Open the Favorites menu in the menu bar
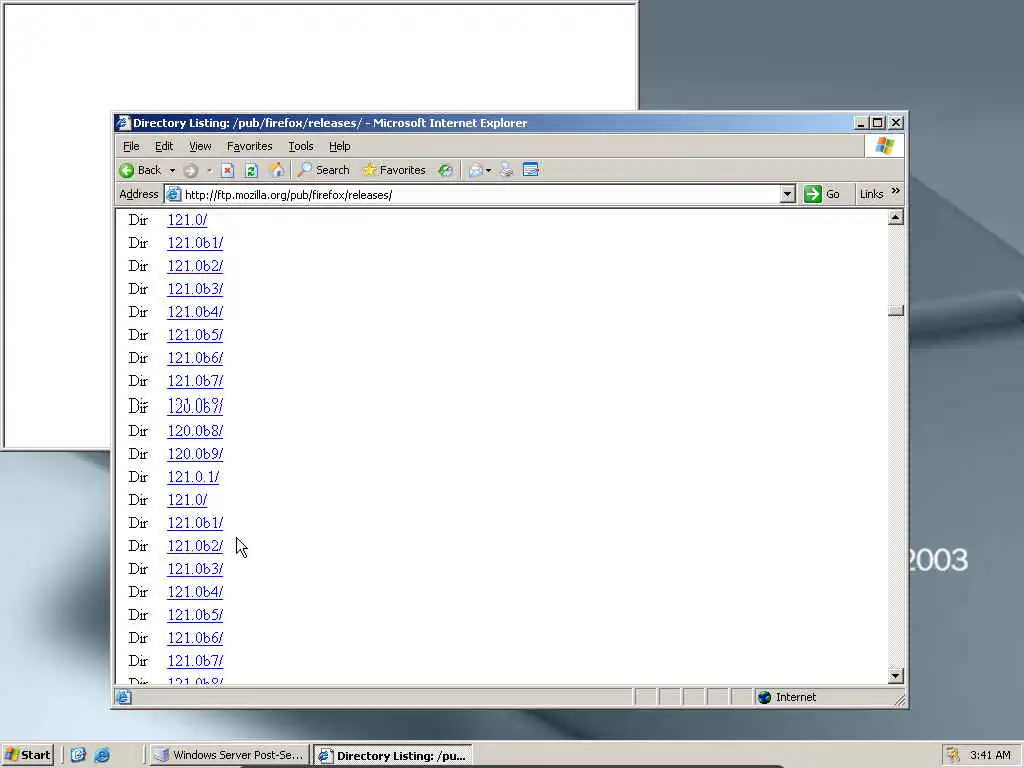Image resolution: width=1024 pixels, height=768 pixels. (249, 146)
